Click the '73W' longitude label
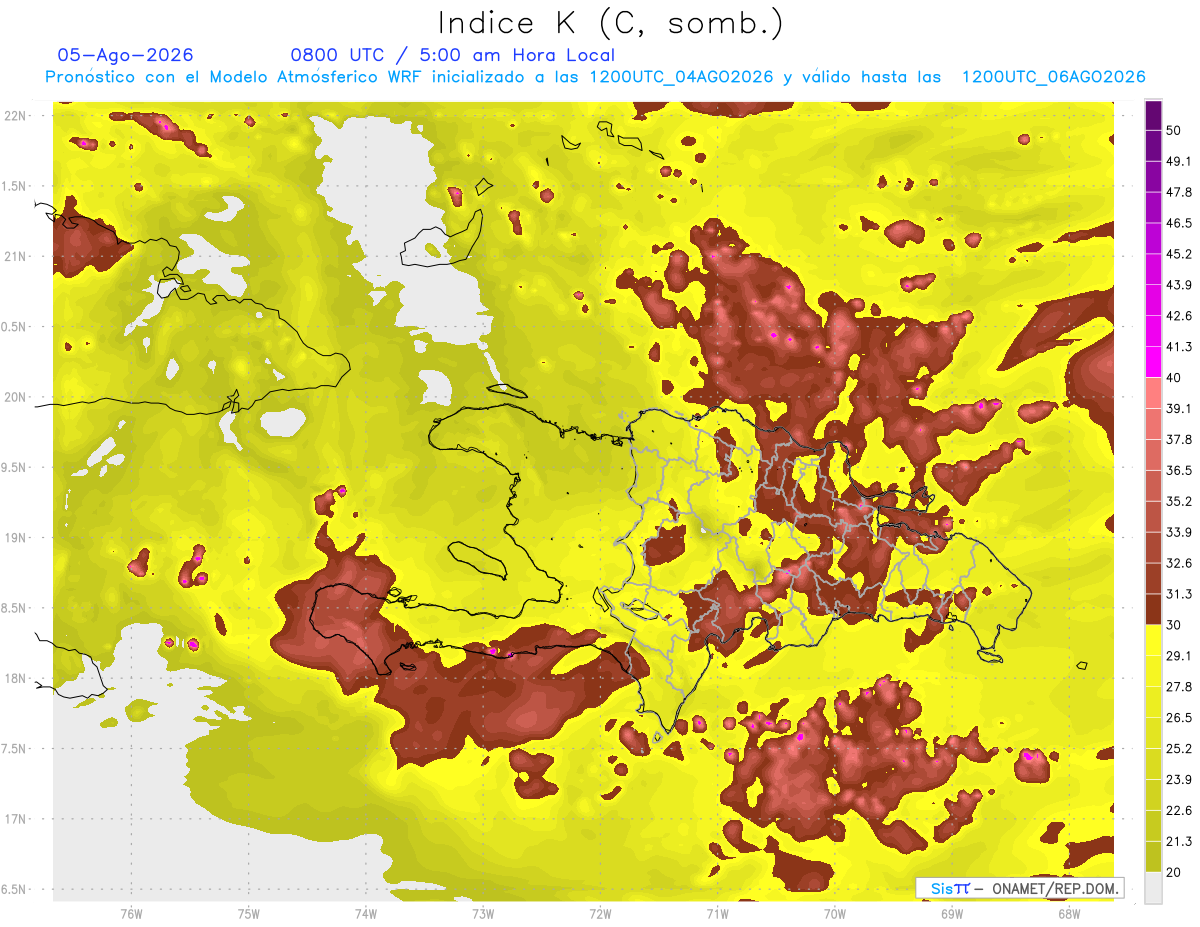The width and height of the screenshot is (1200, 927). (483, 913)
